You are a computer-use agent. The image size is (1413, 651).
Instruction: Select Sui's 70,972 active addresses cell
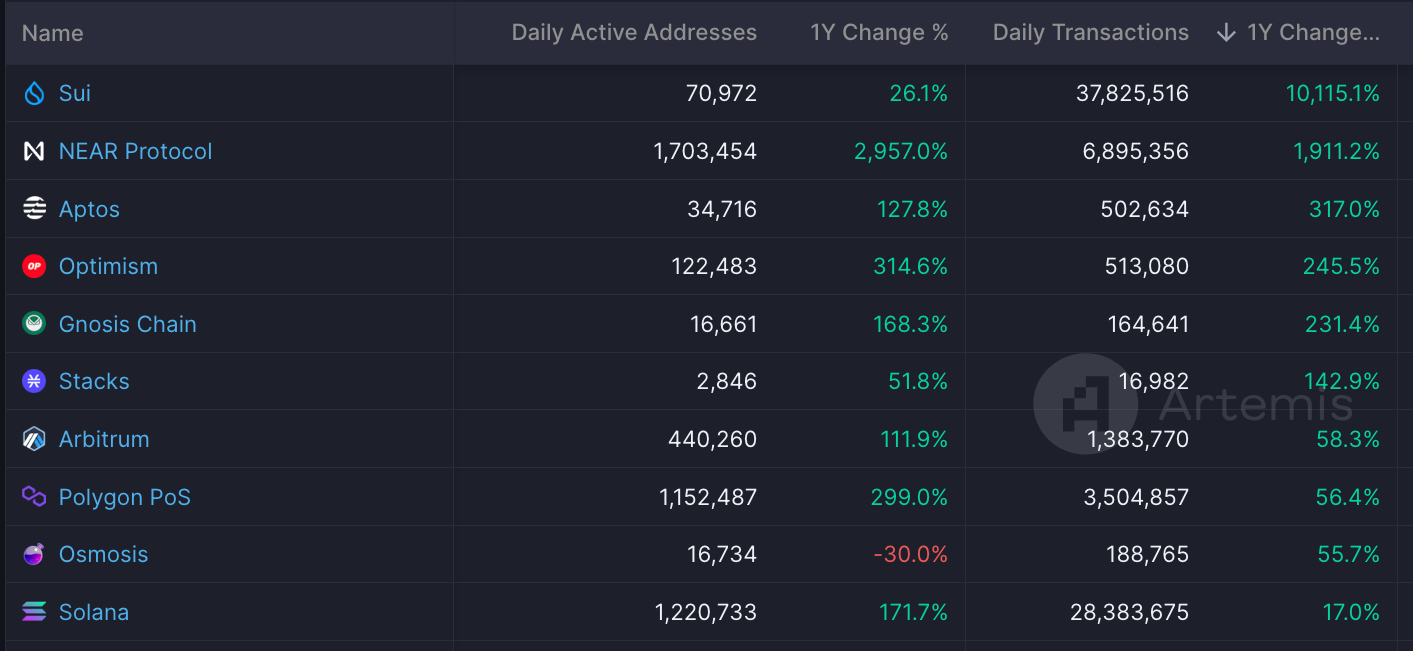pyautogui.click(x=722, y=93)
